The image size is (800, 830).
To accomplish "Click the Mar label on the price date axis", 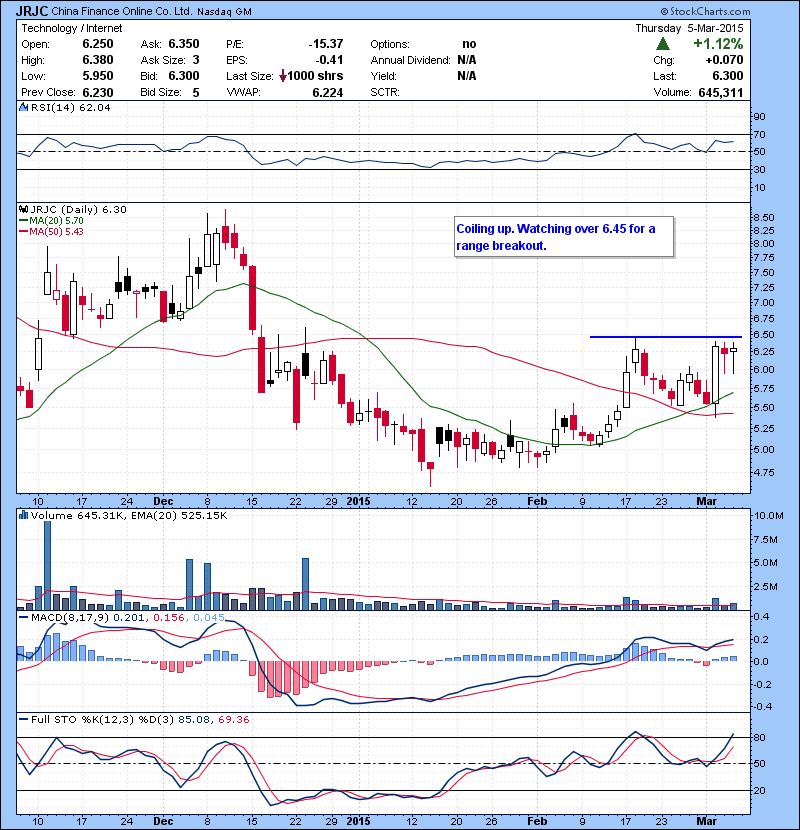I will coord(707,501).
